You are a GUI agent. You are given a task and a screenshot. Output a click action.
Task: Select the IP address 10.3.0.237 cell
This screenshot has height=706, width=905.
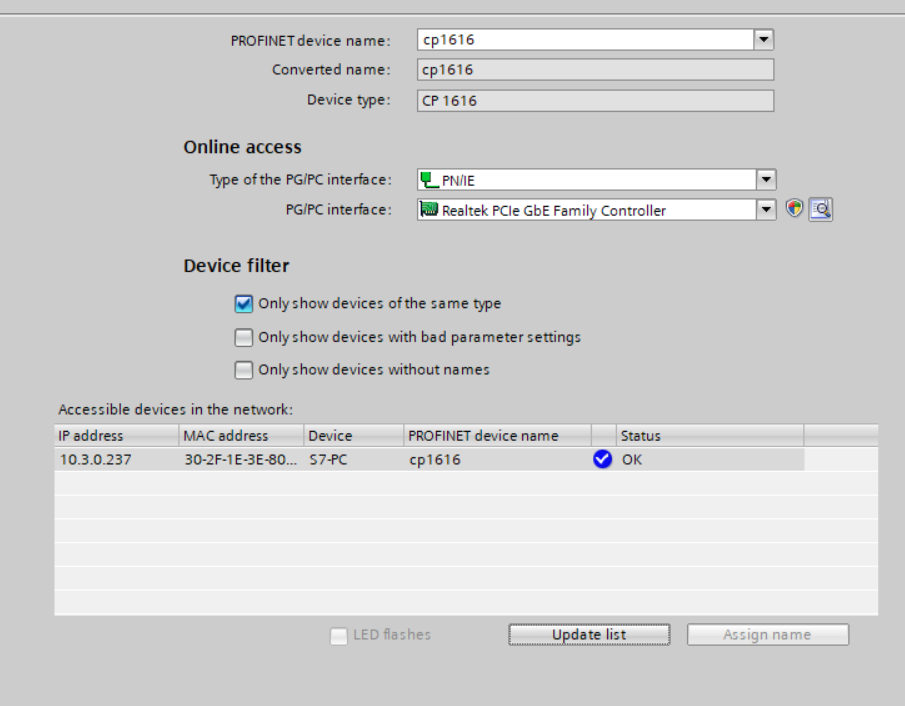point(117,460)
